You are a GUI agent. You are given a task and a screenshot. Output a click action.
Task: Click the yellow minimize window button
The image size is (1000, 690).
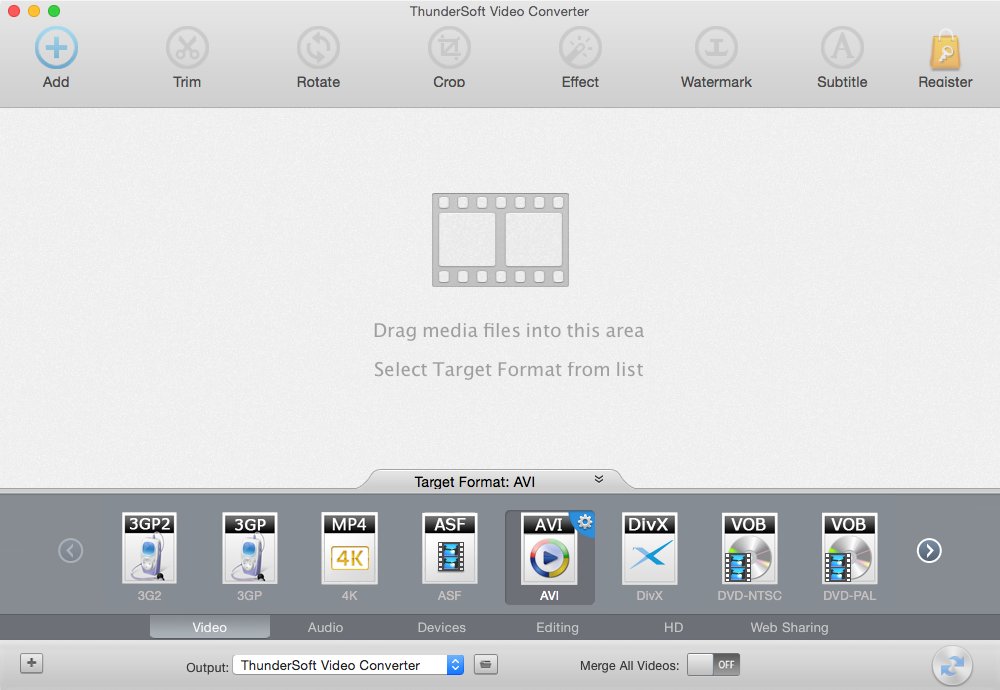point(34,11)
